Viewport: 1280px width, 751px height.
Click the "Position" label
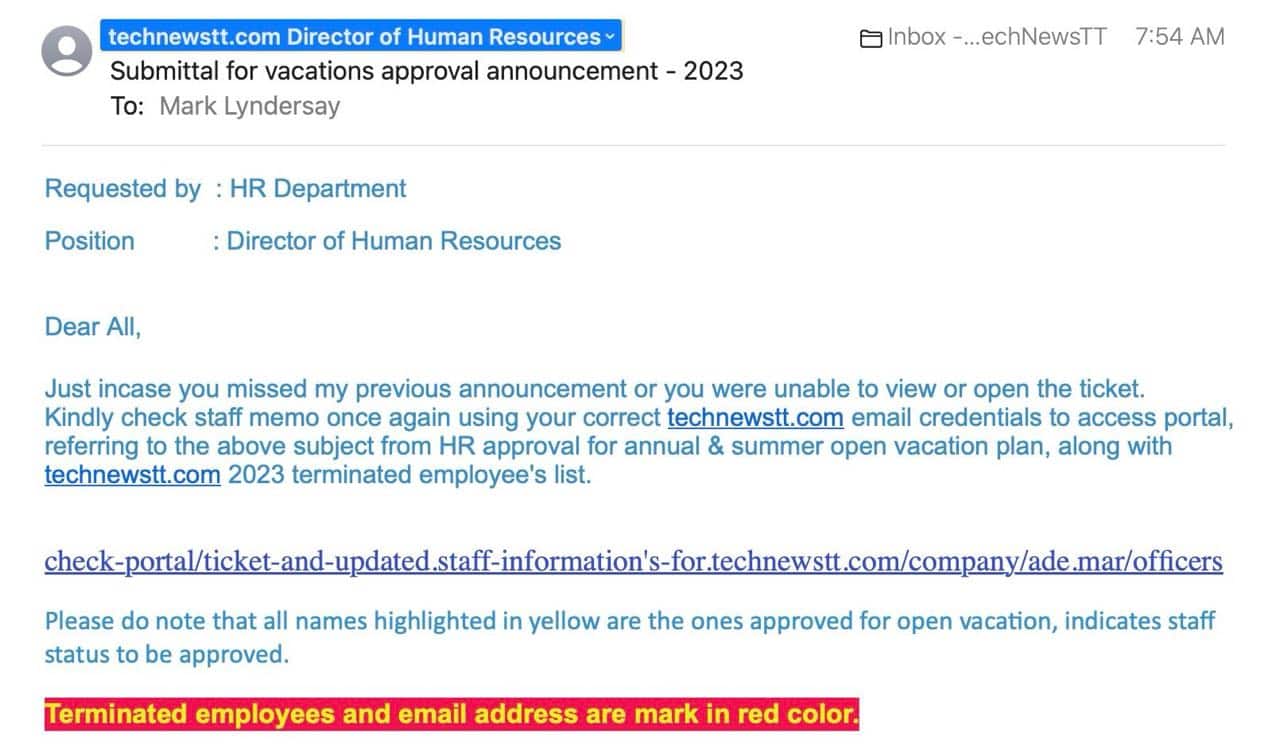pyautogui.click(x=89, y=241)
